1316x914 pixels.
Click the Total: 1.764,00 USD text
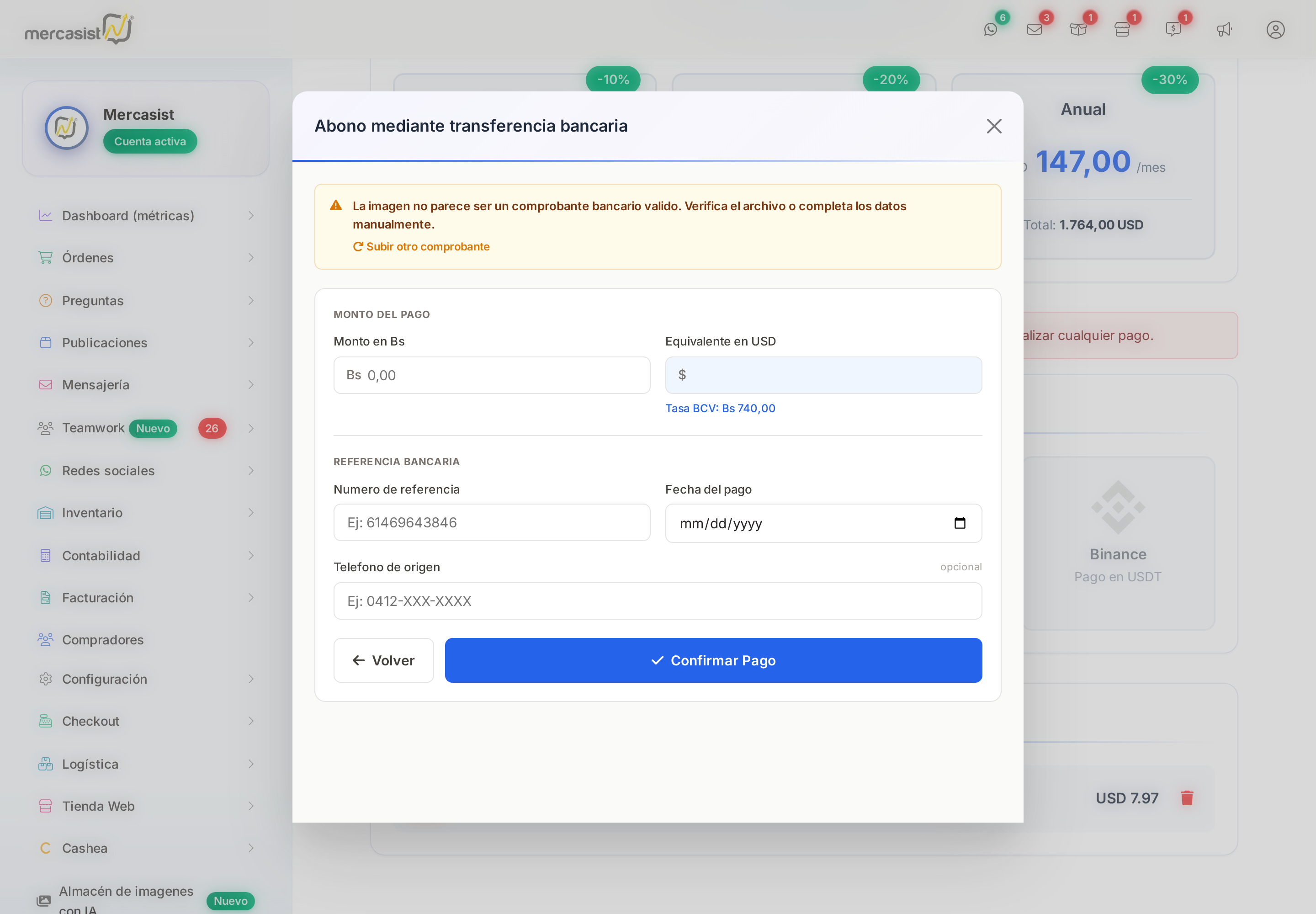[1083, 225]
